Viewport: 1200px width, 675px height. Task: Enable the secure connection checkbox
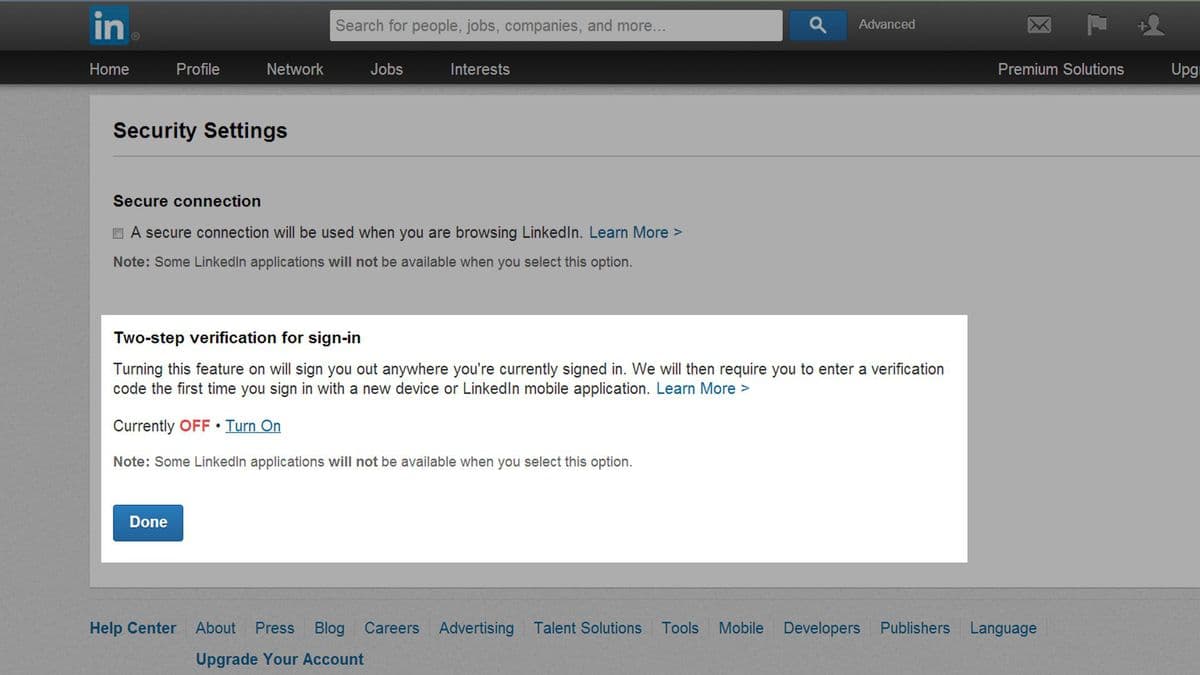coord(119,233)
